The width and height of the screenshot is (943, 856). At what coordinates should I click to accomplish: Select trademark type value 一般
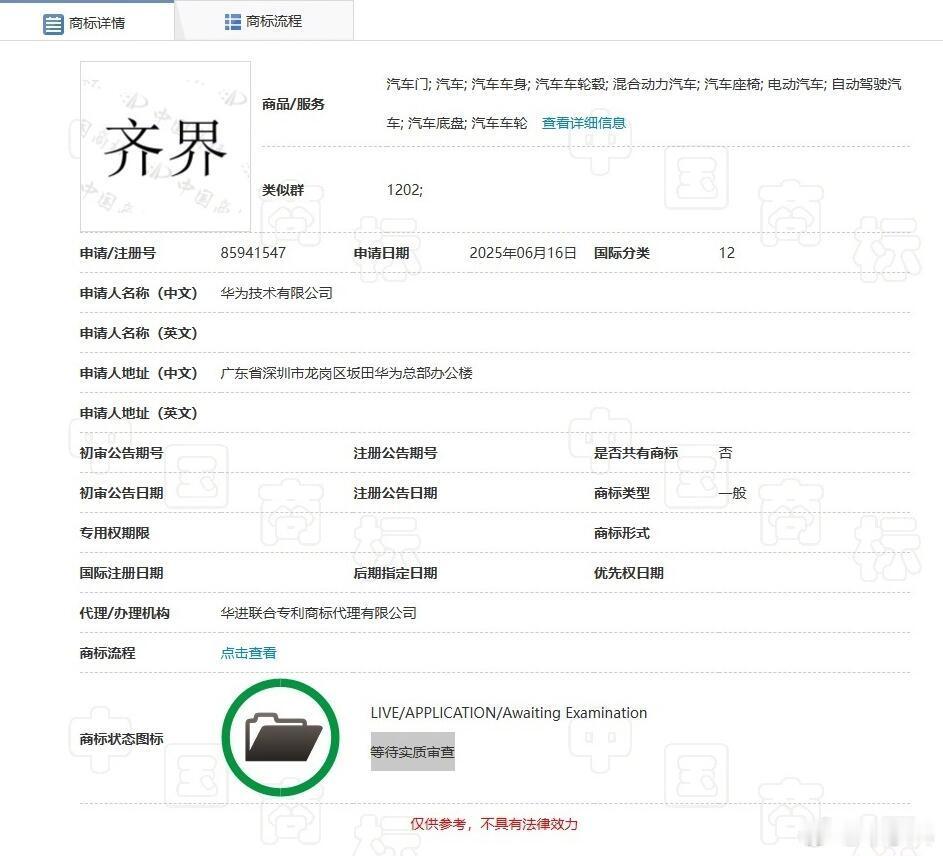pos(733,493)
